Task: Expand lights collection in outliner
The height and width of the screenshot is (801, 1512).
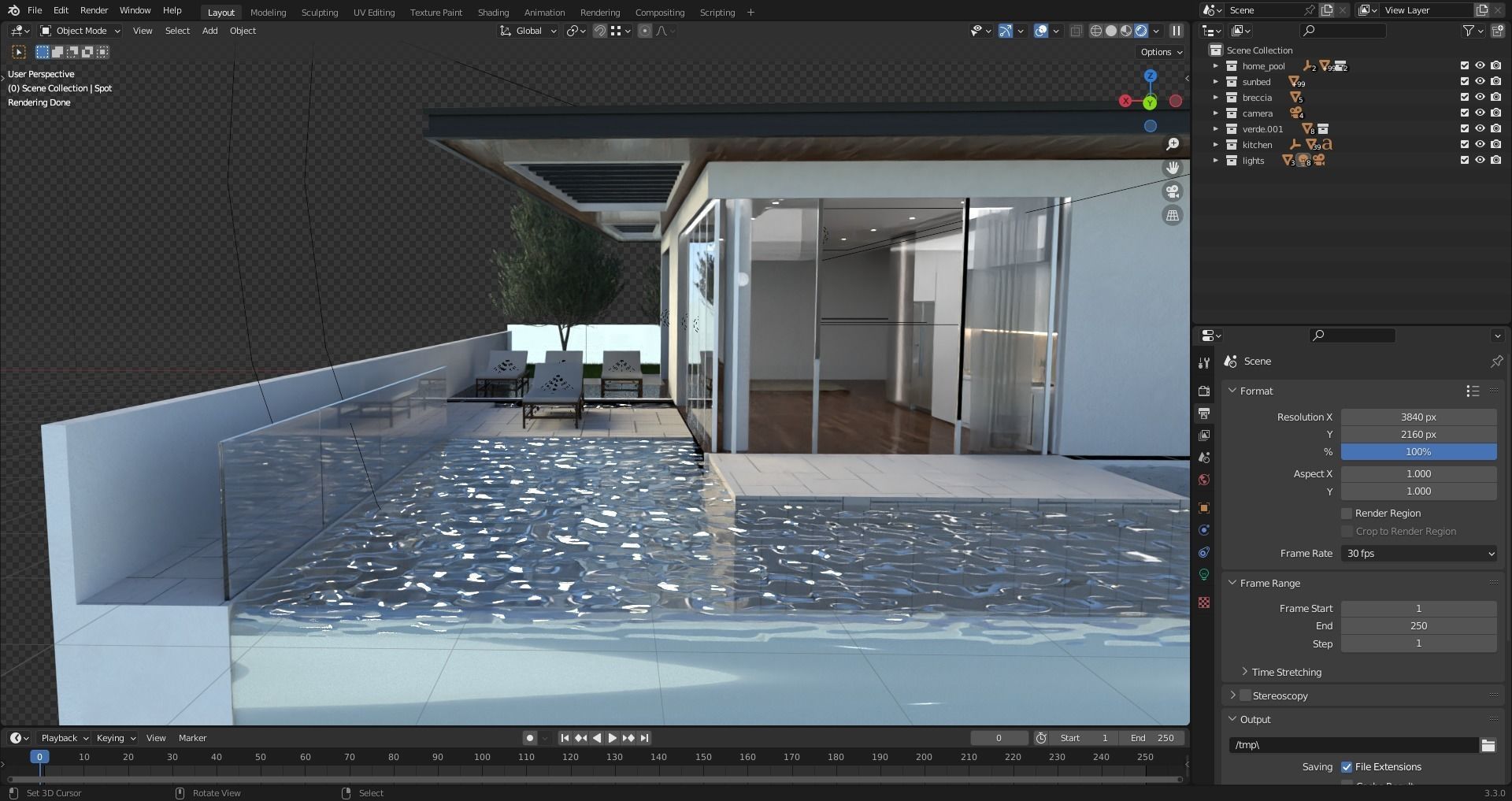Action: [1216, 161]
